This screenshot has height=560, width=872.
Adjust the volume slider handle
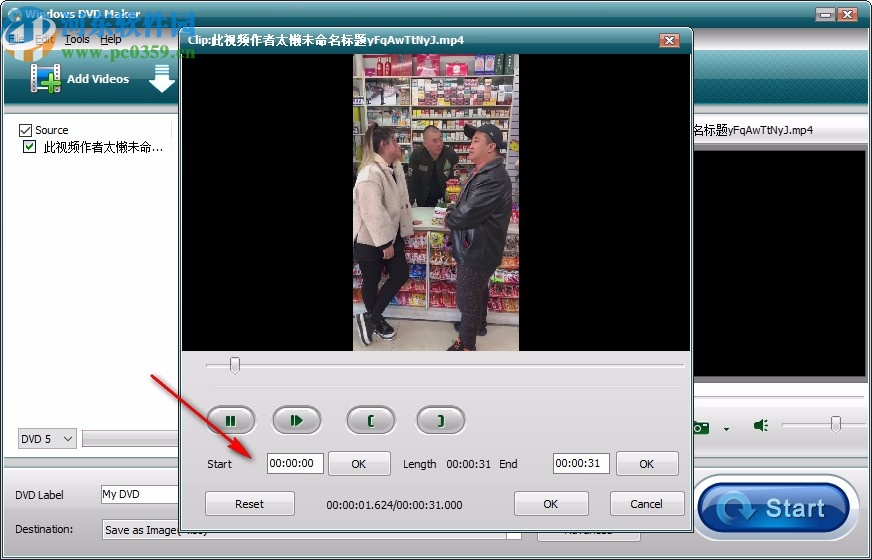835,424
